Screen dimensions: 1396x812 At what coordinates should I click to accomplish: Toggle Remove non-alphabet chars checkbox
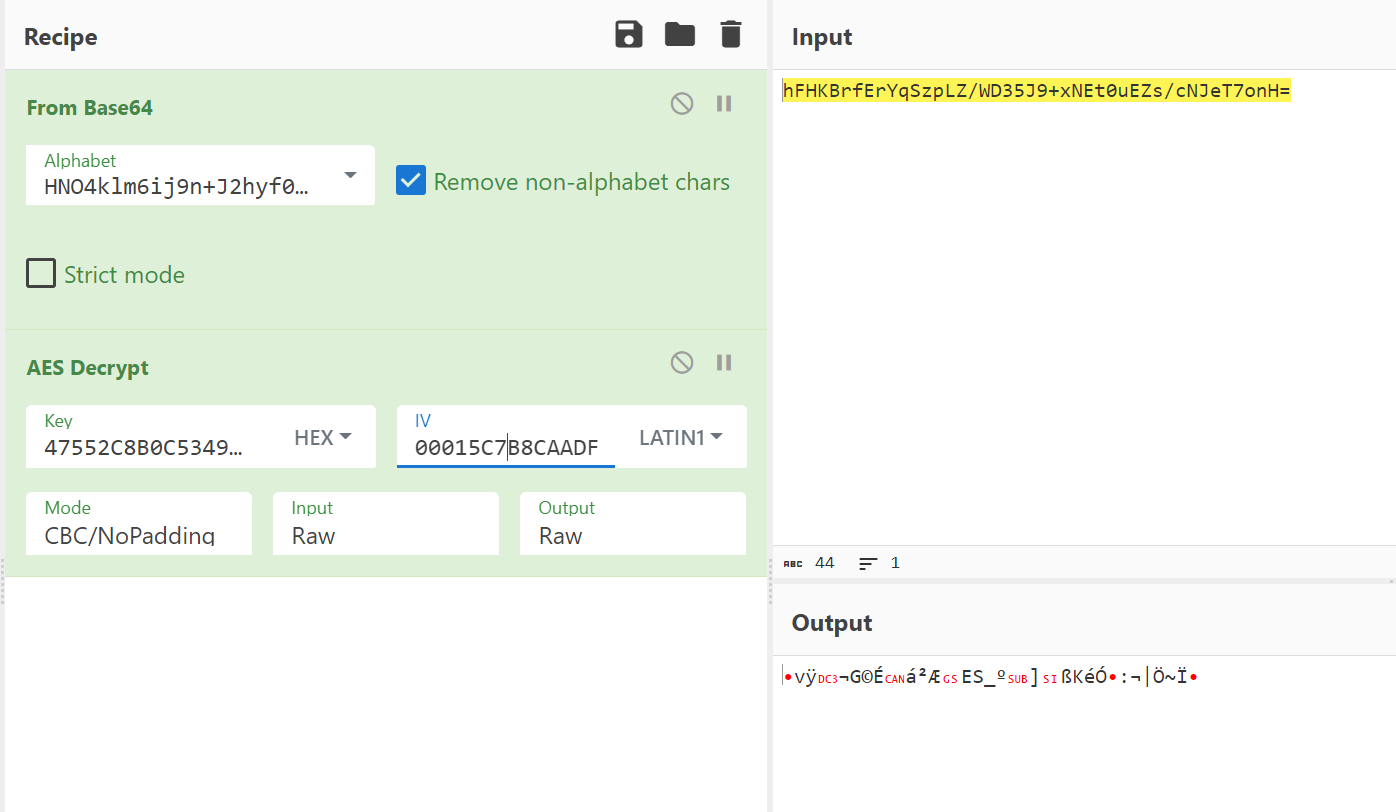click(411, 181)
